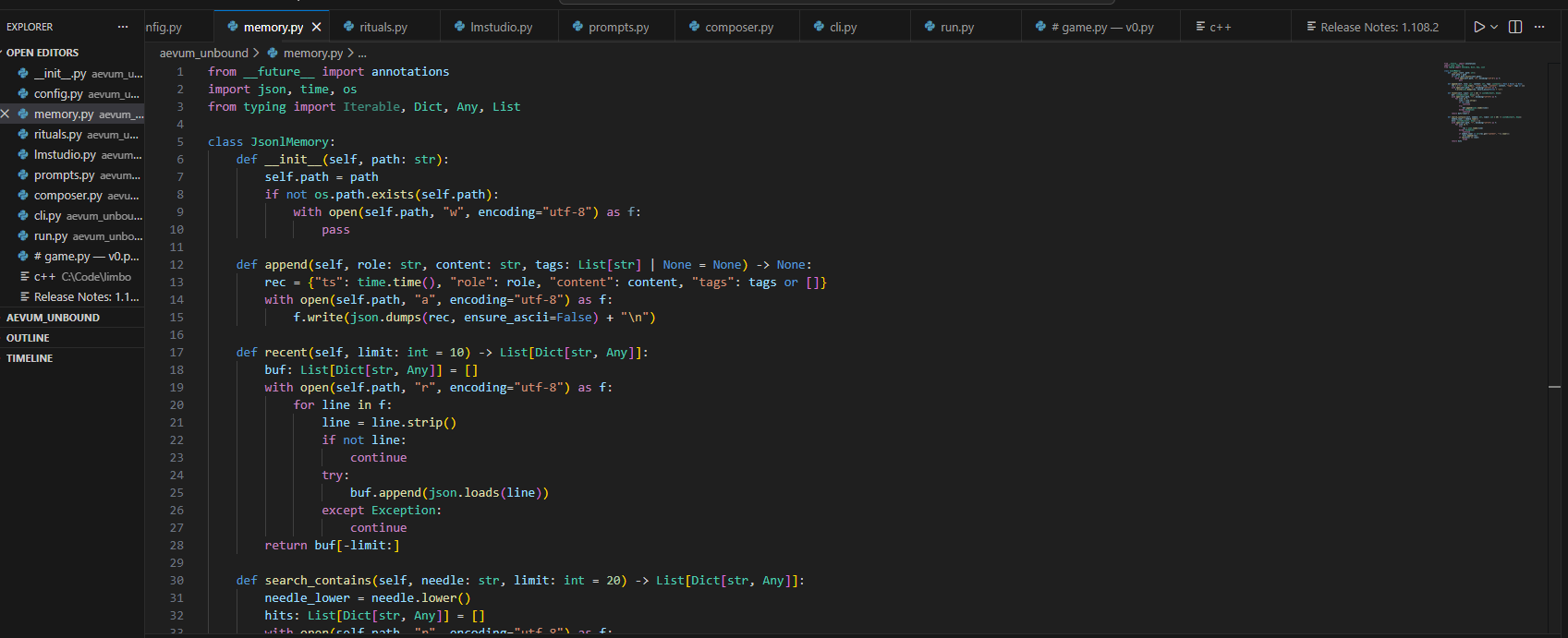Collapse the Open Editors section
The height and width of the screenshot is (638, 1568).
tap(43, 53)
